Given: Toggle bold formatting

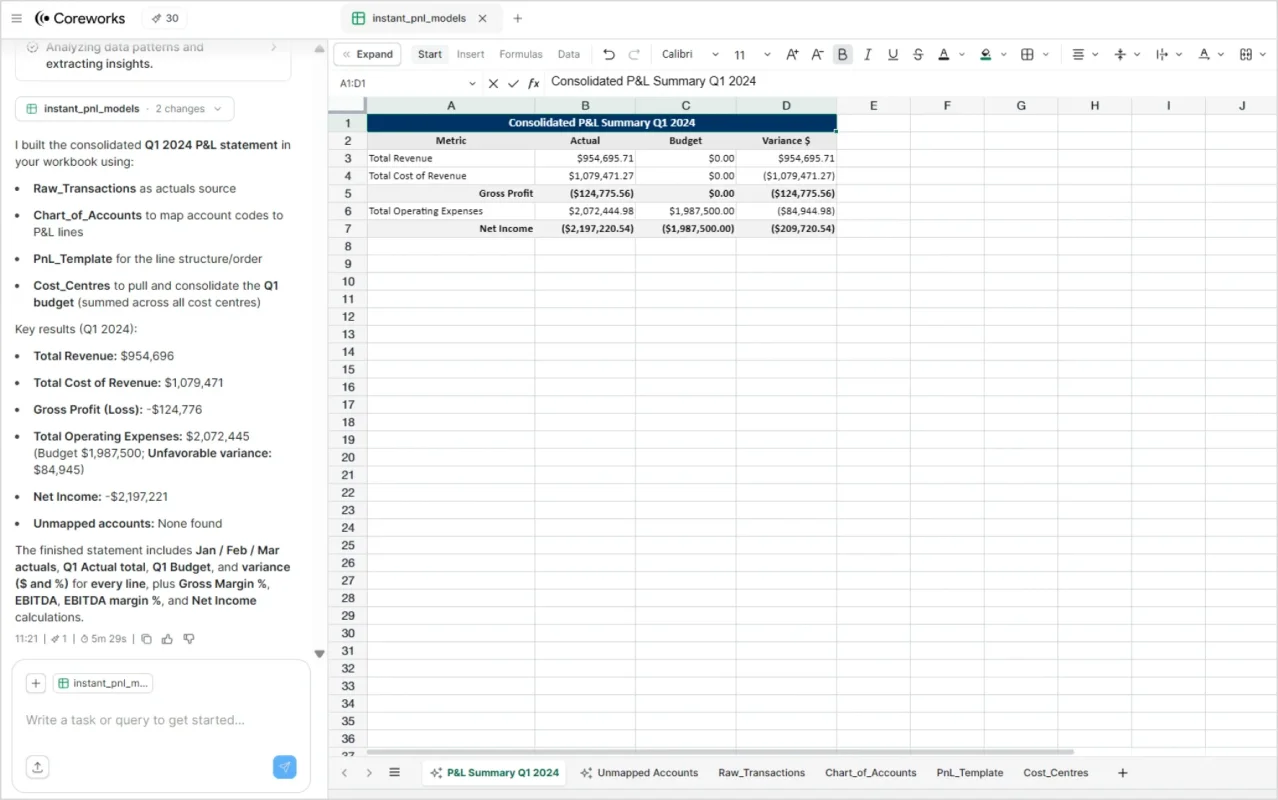Looking at the screenshot, I should [x=842, y=55].
